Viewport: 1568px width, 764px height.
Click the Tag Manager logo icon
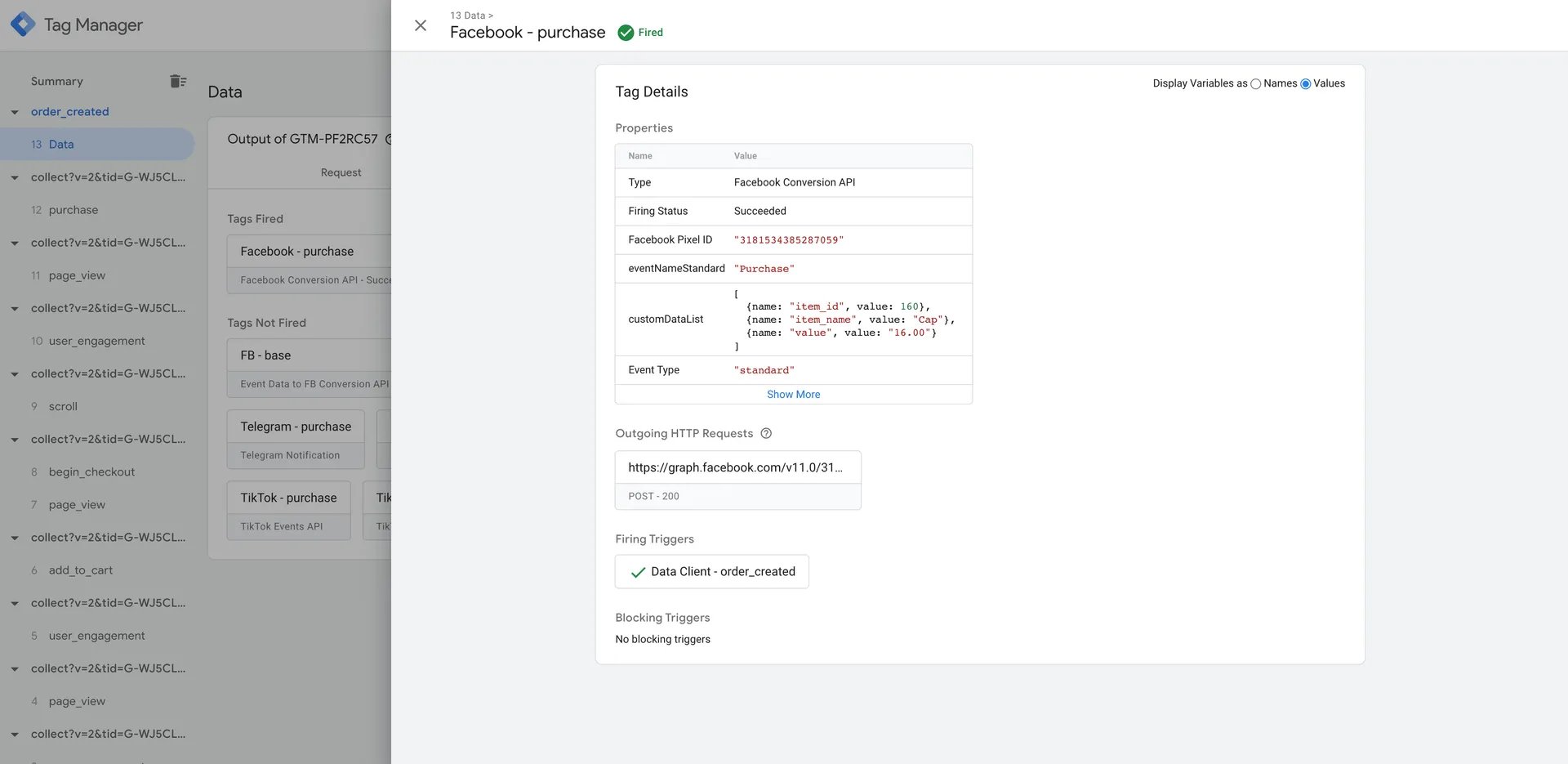(23, 25)
